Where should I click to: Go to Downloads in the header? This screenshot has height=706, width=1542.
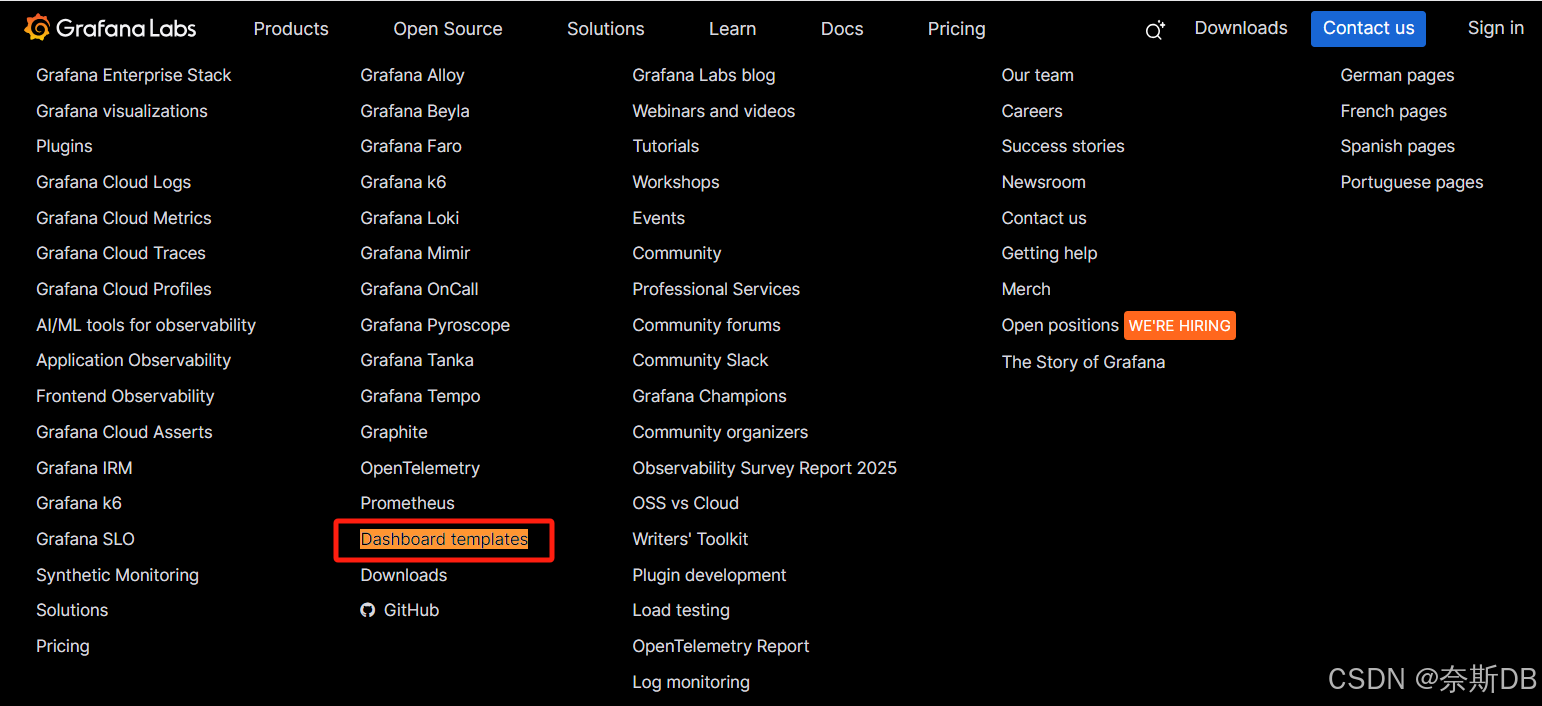[x=1241, y=28]
